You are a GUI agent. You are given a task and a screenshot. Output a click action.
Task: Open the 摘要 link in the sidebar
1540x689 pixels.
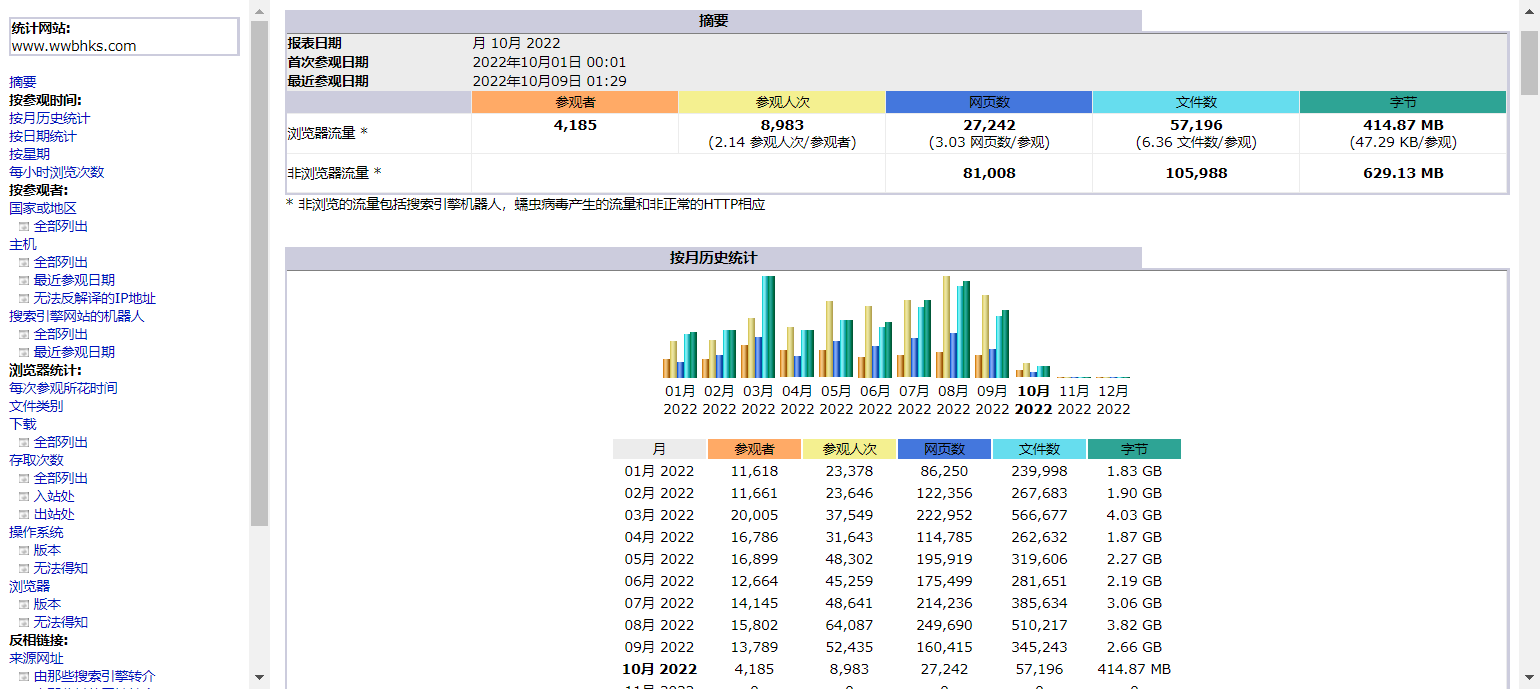click(x=23, y=82)
